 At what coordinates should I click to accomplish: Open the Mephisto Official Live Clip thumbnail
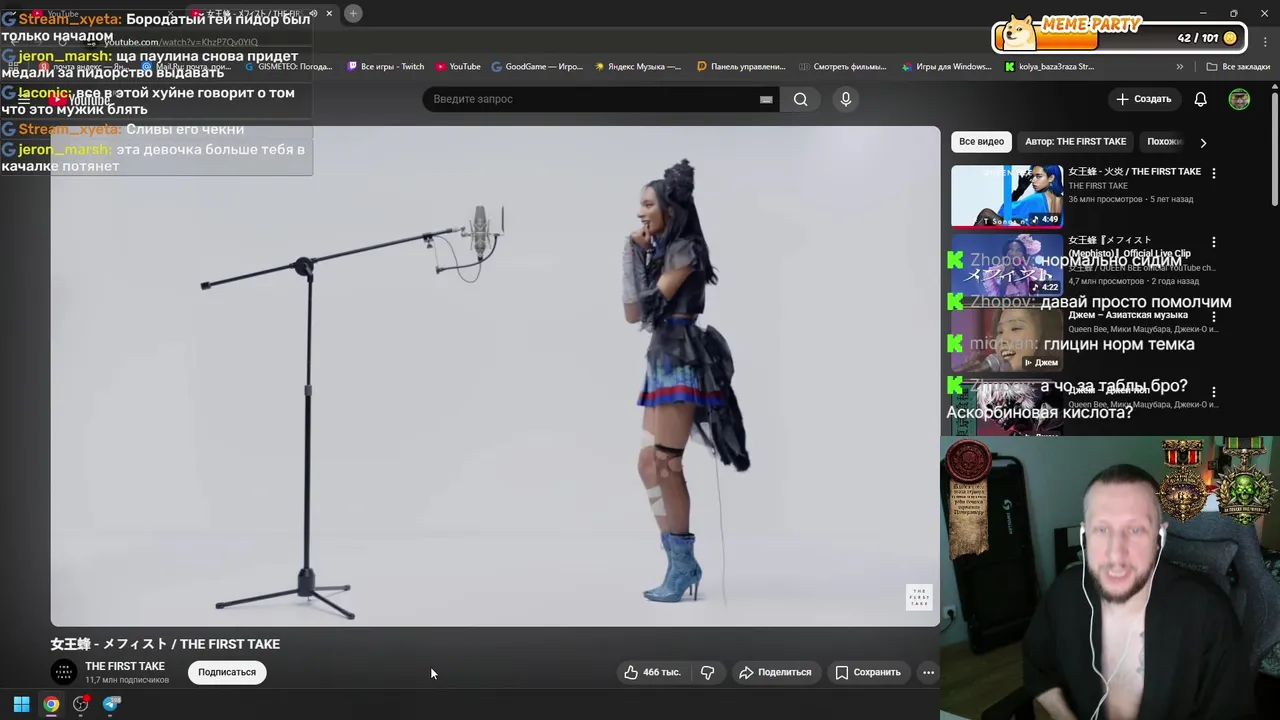tap(1006, 265)
